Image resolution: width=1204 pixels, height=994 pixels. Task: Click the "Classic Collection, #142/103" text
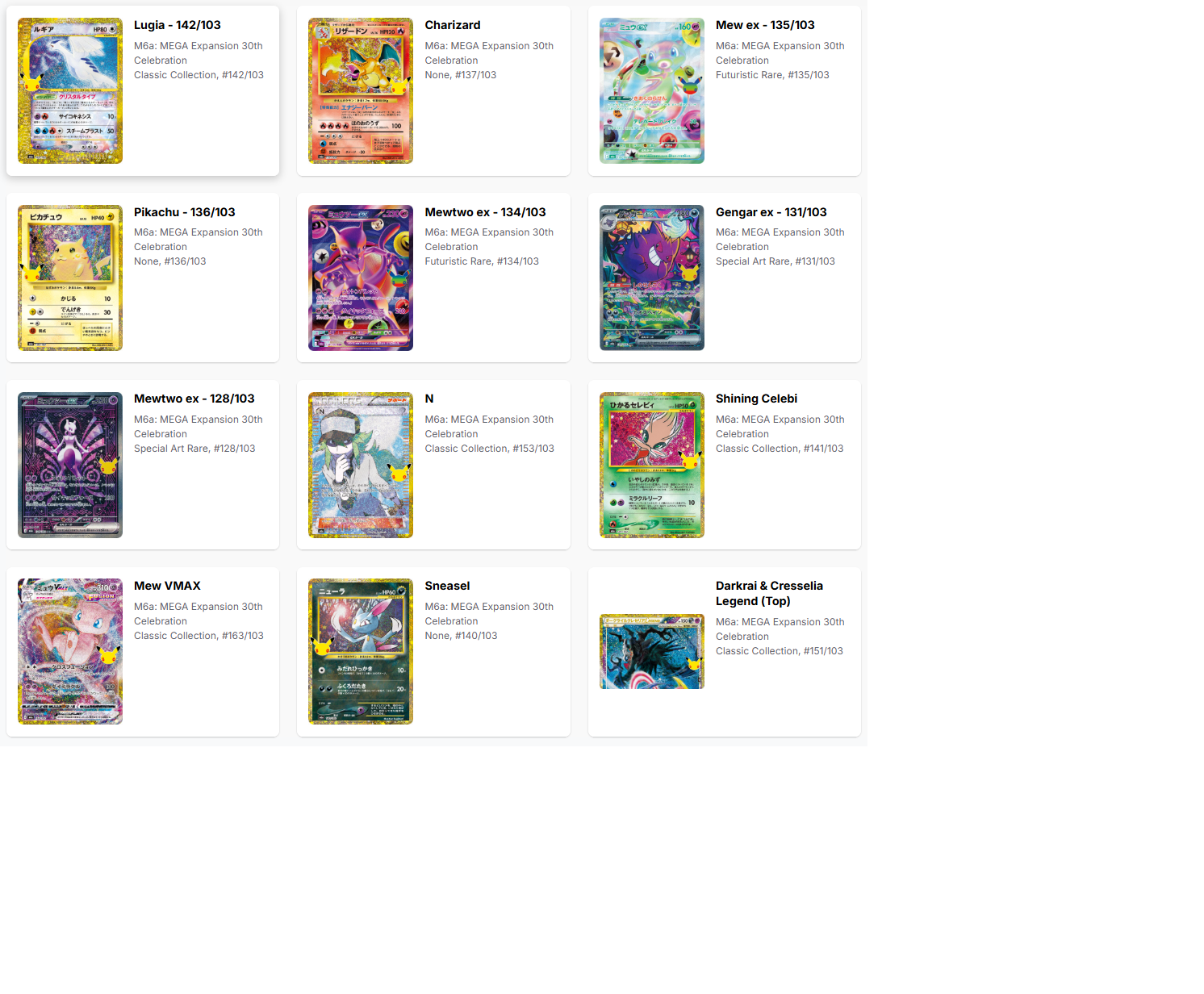(x=199, y=75)
